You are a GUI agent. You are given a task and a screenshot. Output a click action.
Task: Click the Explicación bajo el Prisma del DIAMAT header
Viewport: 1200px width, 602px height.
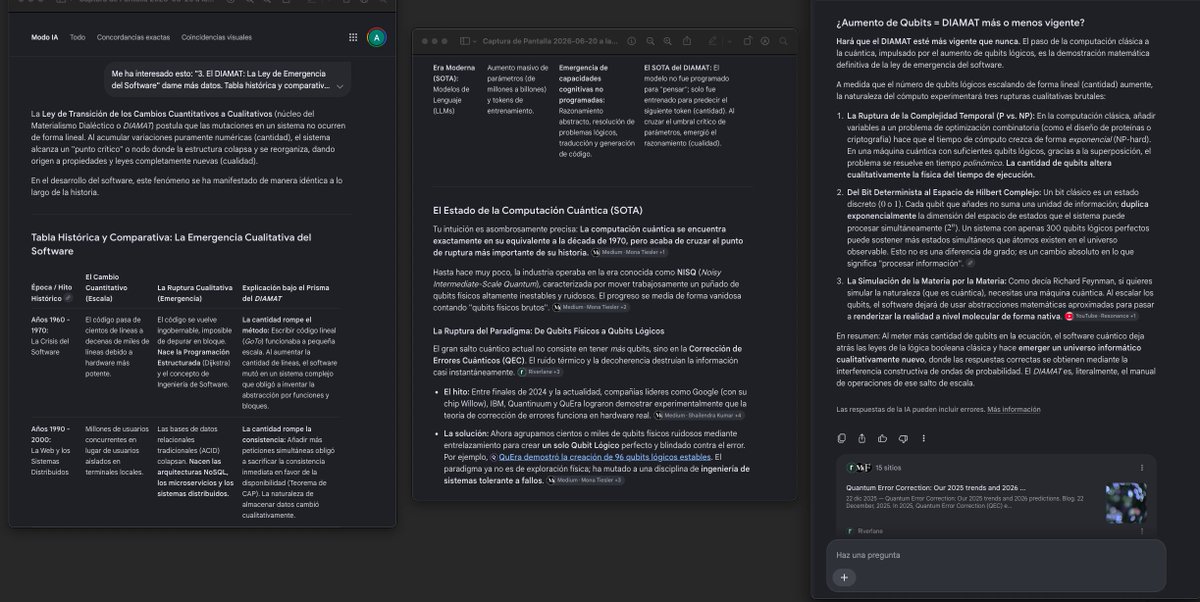tap(288, 292)
